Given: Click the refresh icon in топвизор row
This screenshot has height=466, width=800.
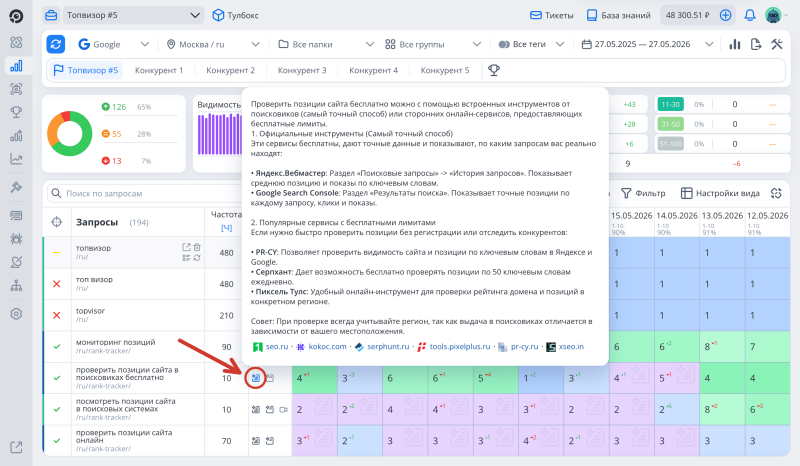Looking at the screenshot, I should tap(197, 258).
